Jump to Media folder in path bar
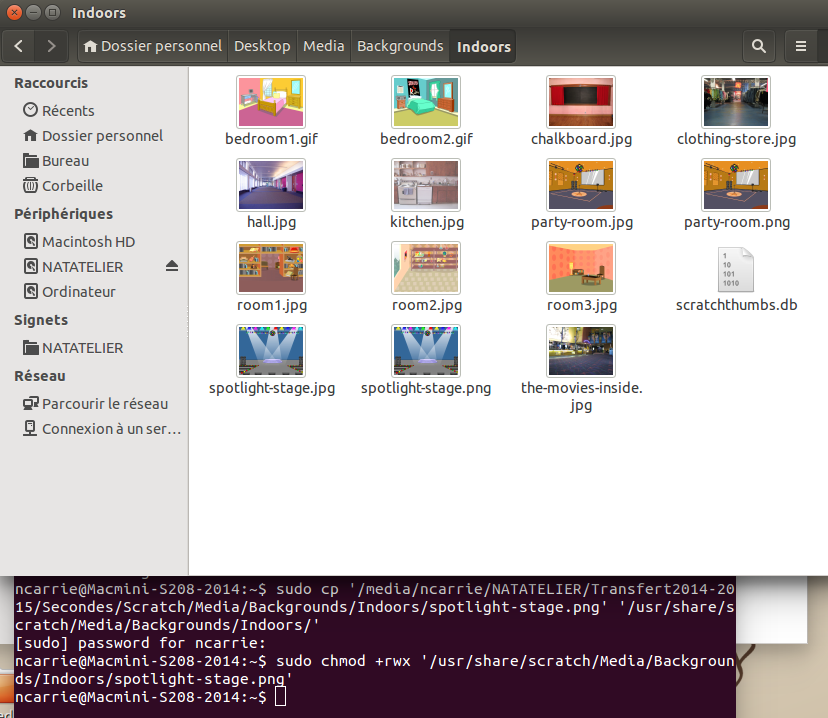Viewport: 828px width, 718px height. [x=323, y=46]
